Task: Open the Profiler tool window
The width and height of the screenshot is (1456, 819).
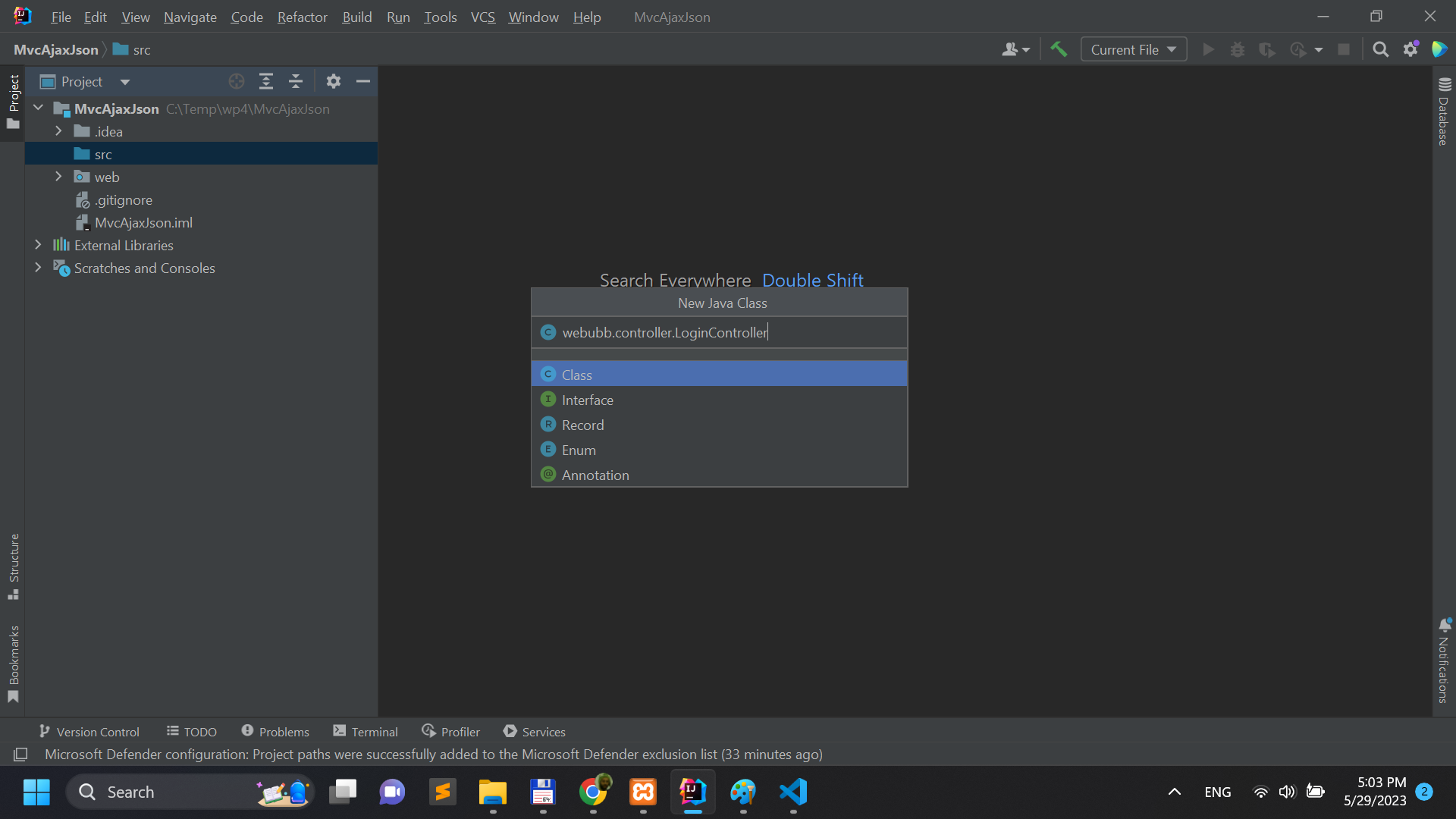Action: pos(451,732)
